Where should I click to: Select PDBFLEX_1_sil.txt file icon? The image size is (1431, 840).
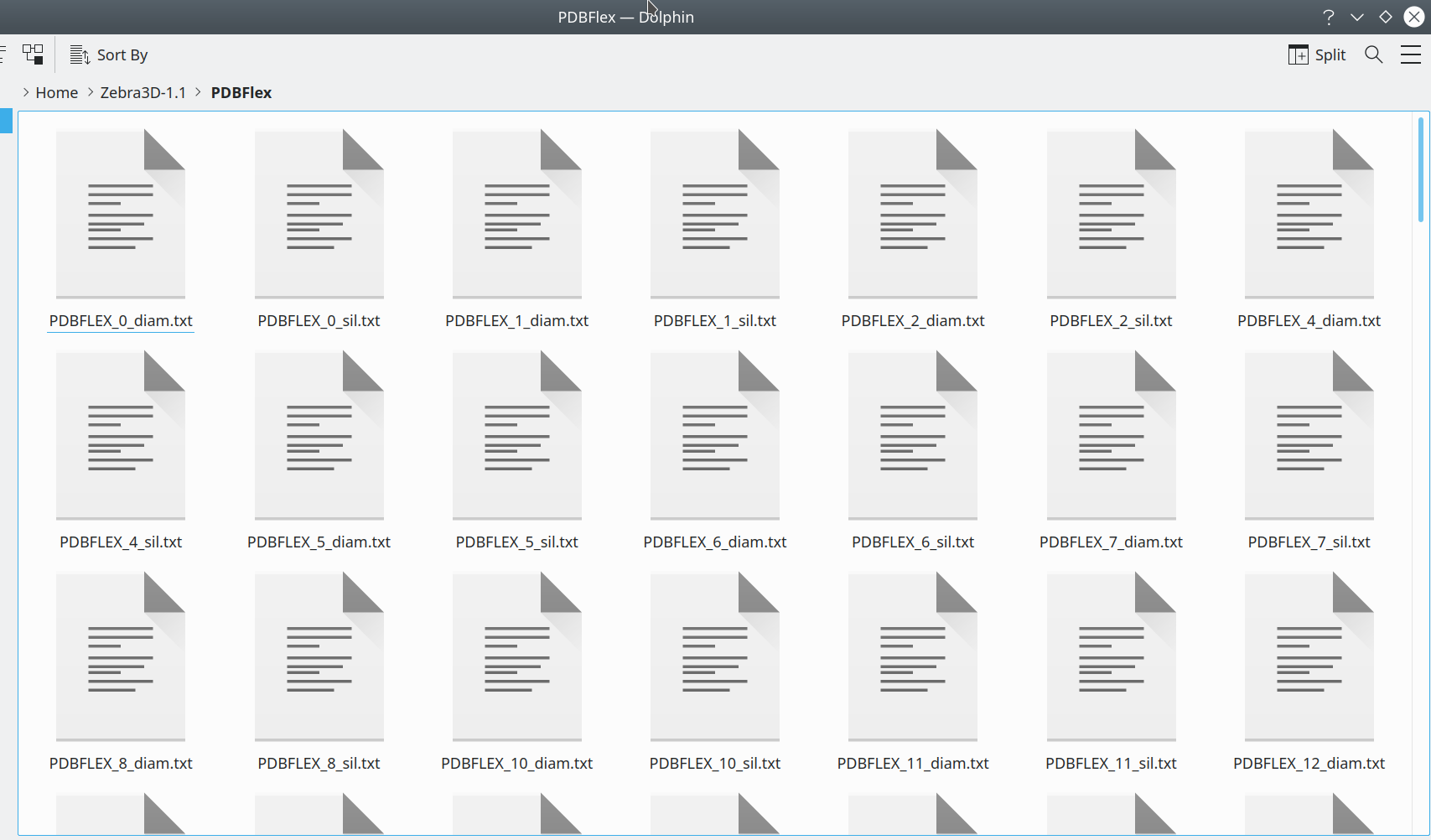(x=715, y=214)
